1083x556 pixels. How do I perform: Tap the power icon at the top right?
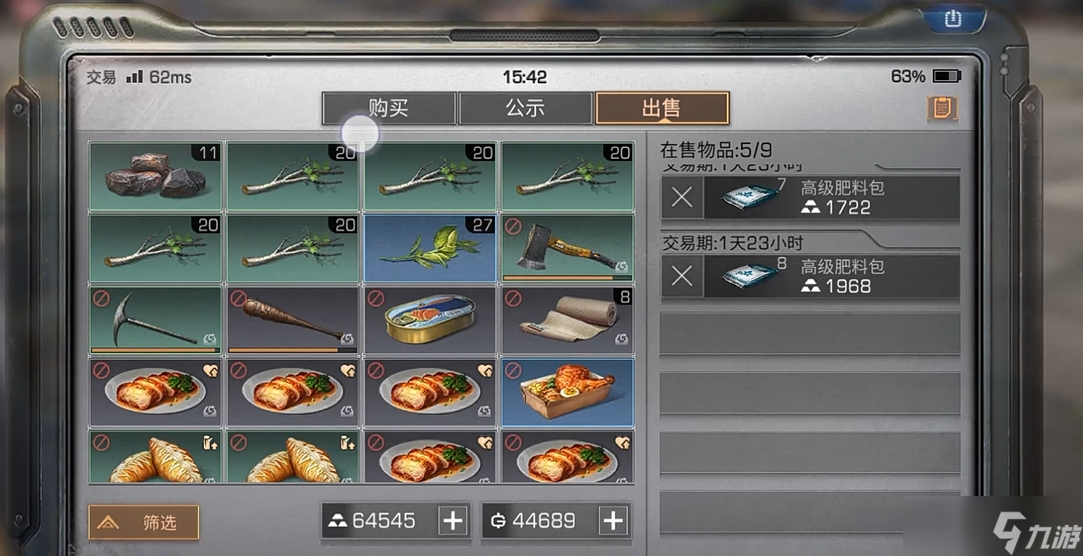pyautogui.click(x=953, y=19)
